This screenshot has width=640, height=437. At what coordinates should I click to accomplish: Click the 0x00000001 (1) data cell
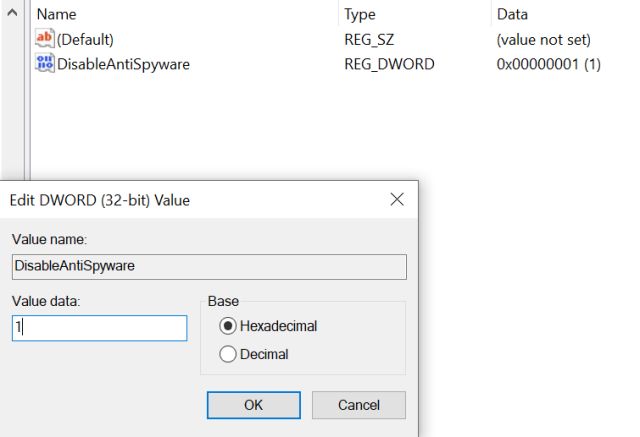[x=548, y=64]
